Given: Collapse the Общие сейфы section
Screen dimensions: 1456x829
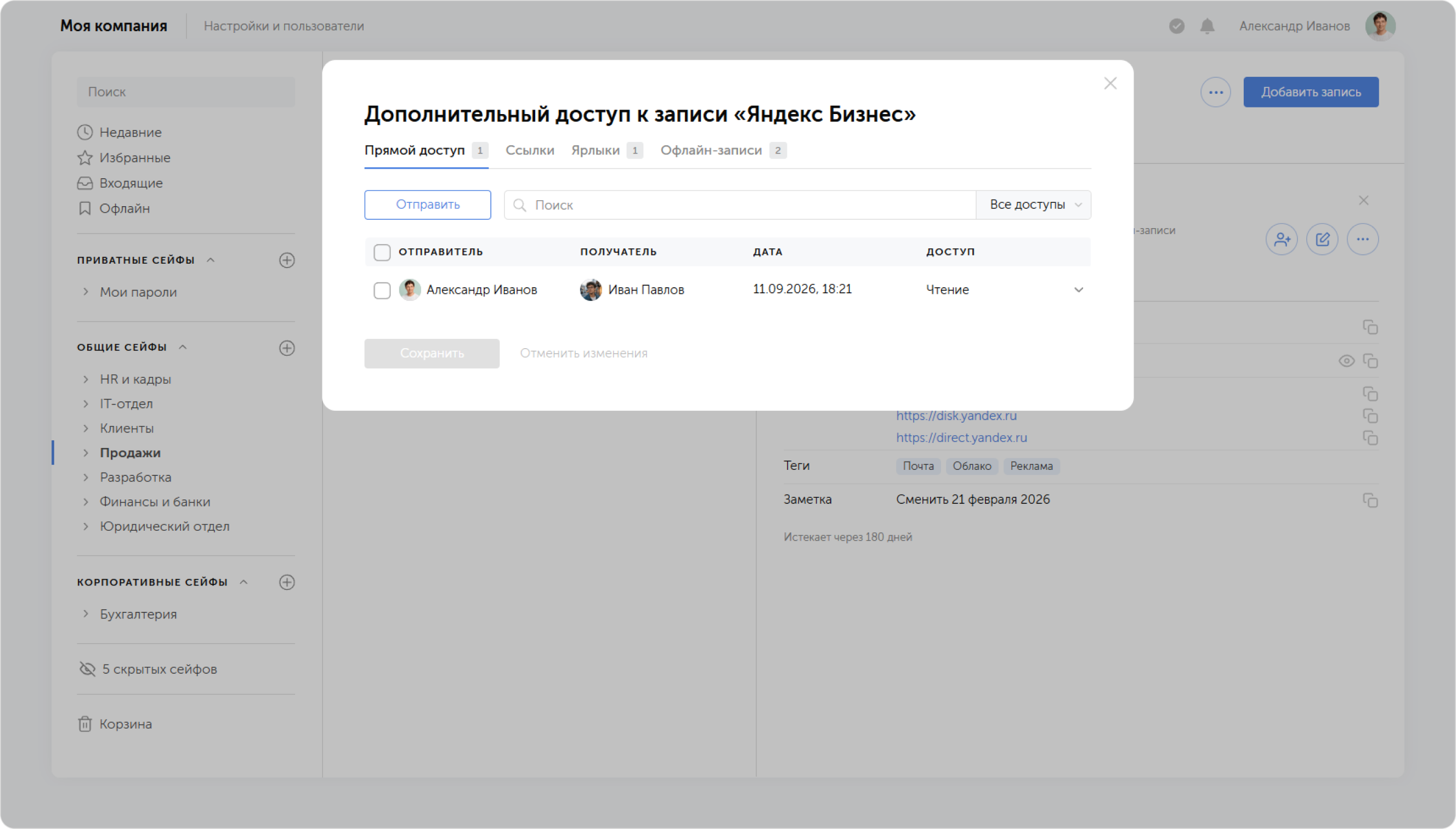Looking at the screenshot, I should click(183, 347).
